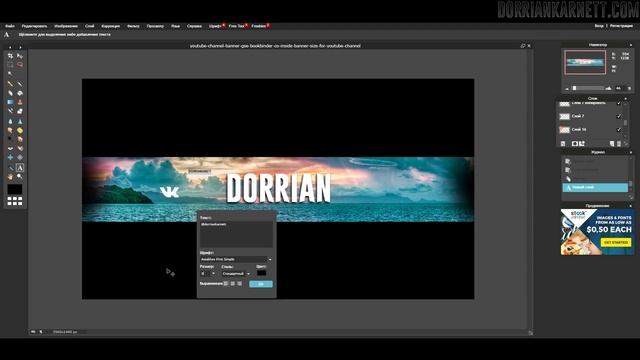The height and width of the screenshot is (360, 640).
Task: Click OK button in text dialog
Action: 261,284
